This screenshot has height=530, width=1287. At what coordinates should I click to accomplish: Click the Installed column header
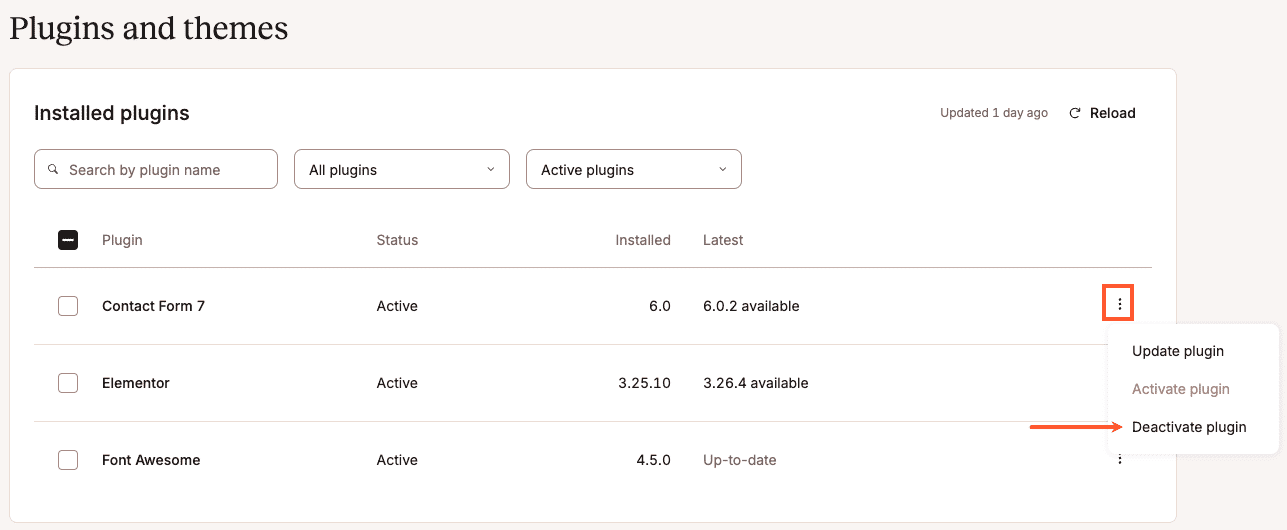643,240
